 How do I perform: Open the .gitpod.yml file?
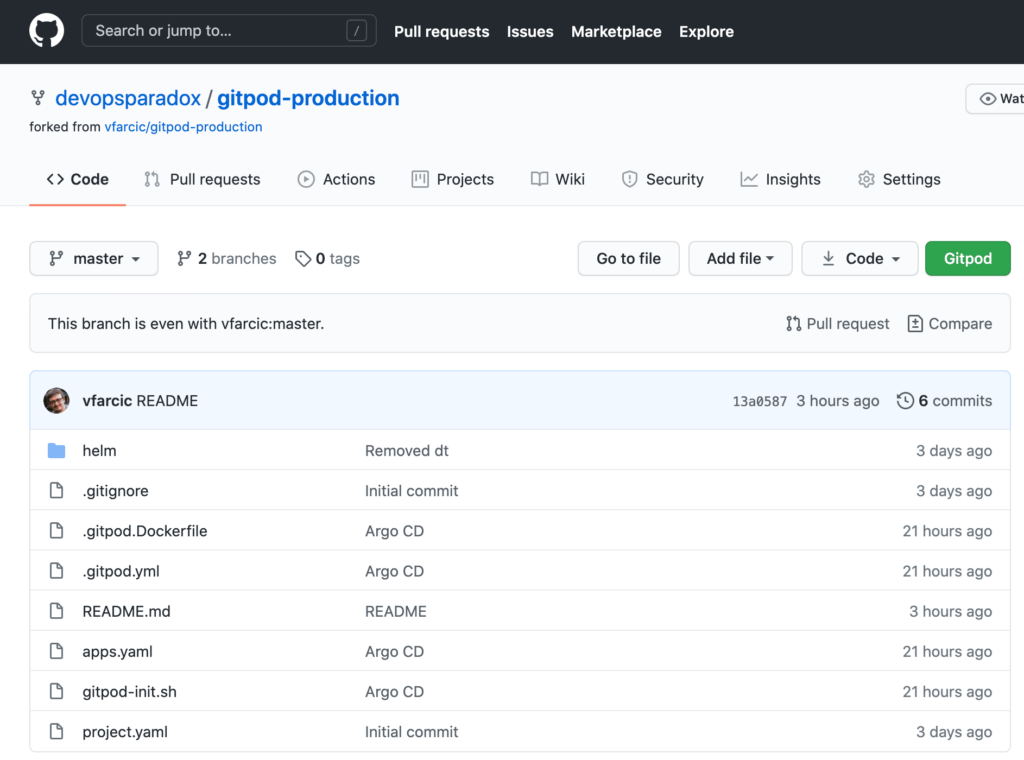click(121, 571)
